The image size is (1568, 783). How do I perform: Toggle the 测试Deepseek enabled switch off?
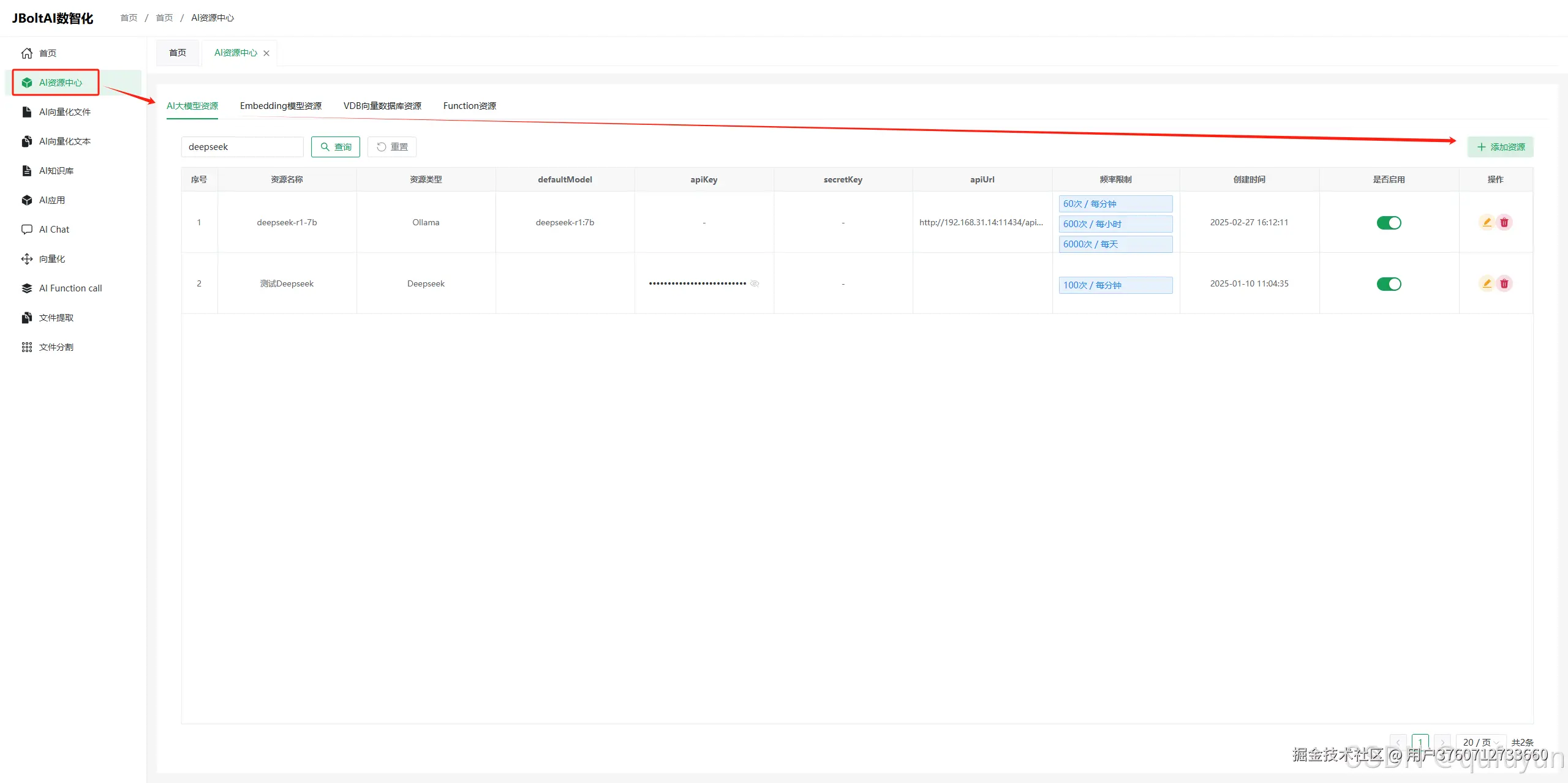pos(1389,284)
